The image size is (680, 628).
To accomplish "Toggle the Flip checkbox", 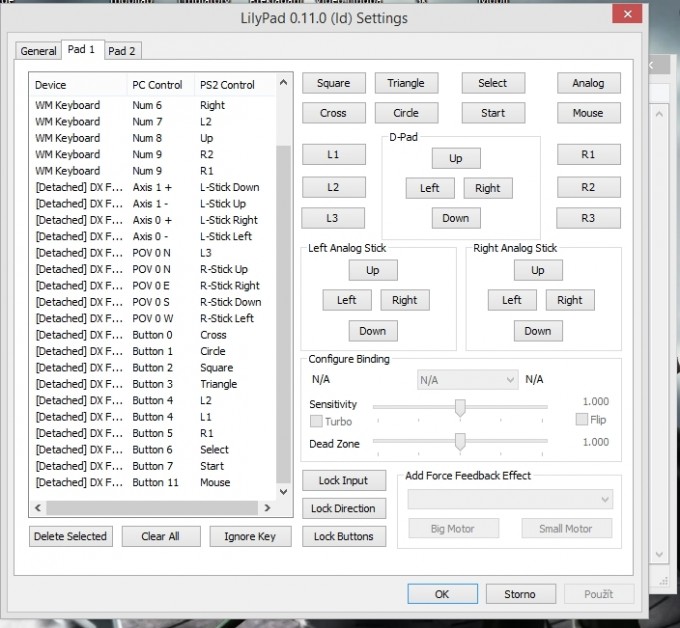I will tap(582, 419).
